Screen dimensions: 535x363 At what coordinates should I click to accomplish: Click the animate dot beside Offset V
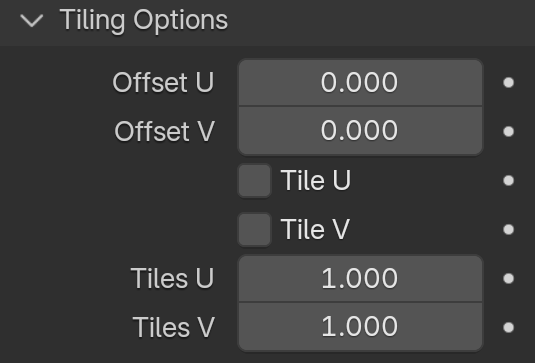coord(508,131)
